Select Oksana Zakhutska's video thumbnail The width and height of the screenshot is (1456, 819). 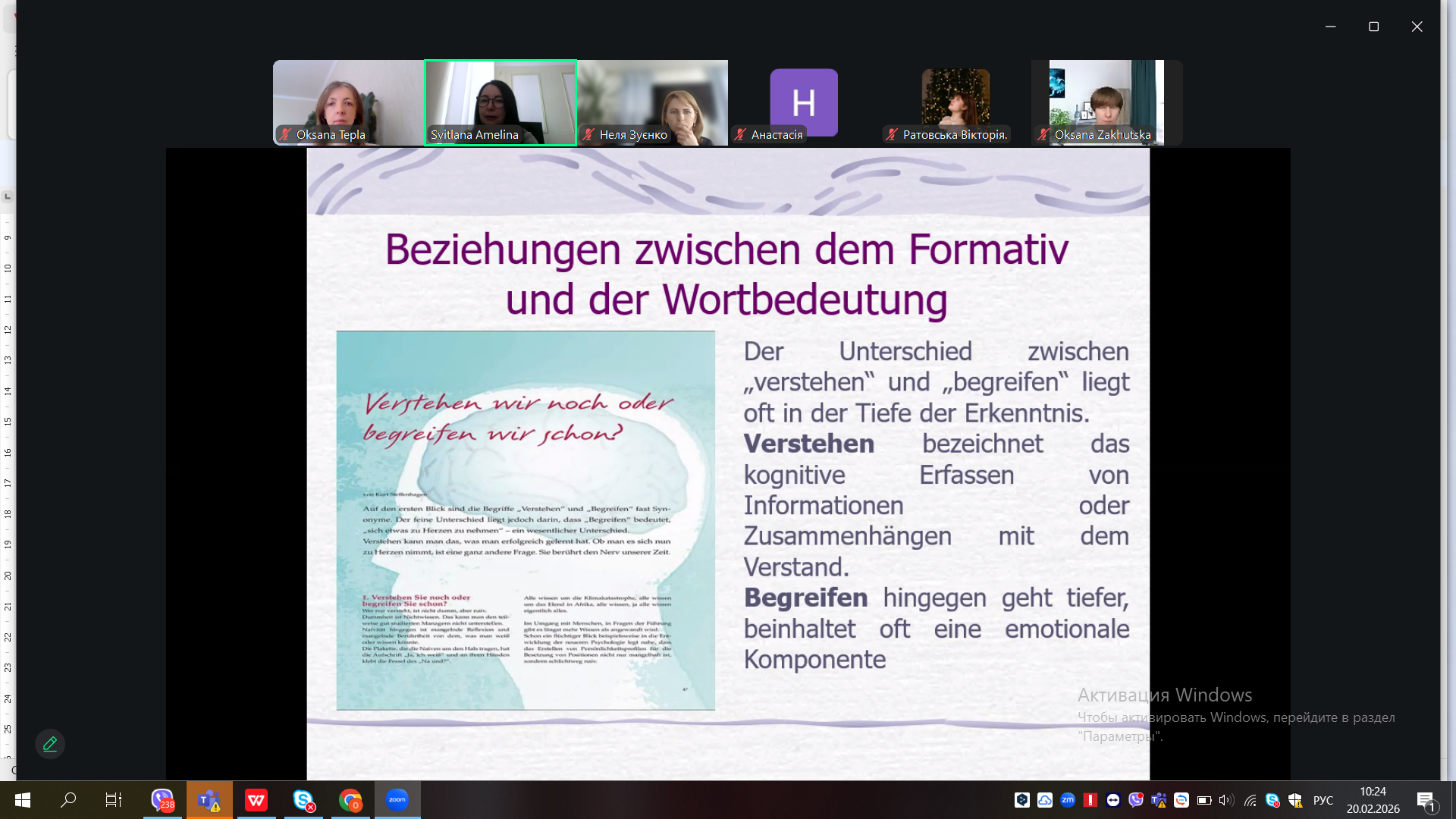(1106, 102)
